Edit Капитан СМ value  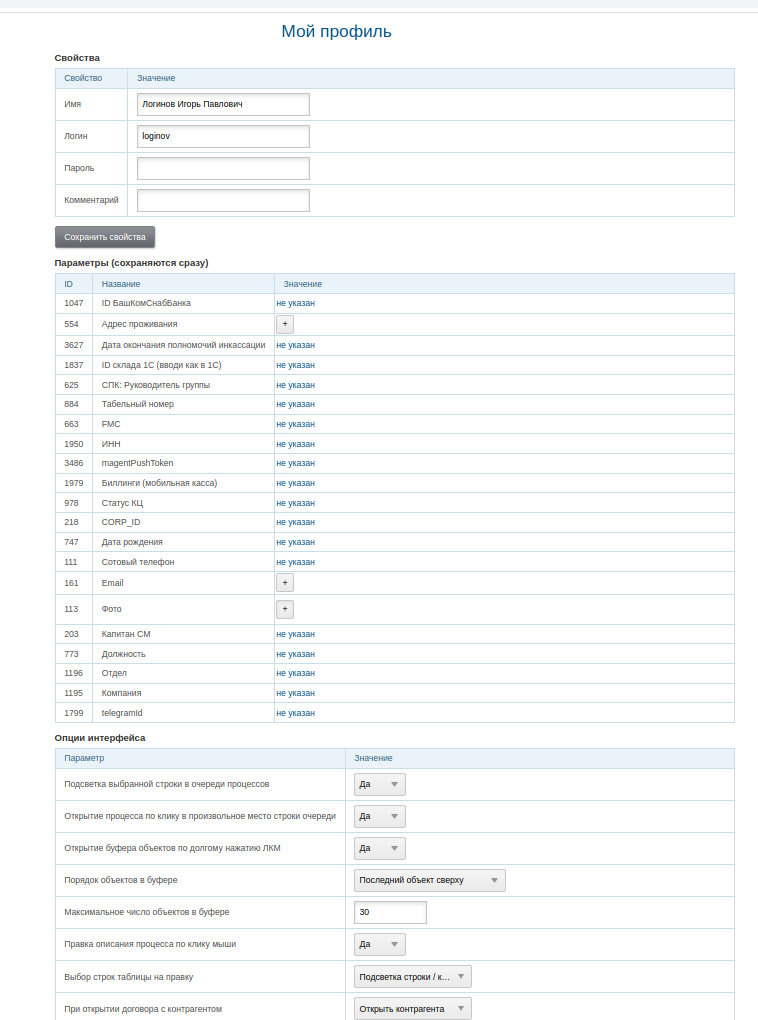(295, 634)
